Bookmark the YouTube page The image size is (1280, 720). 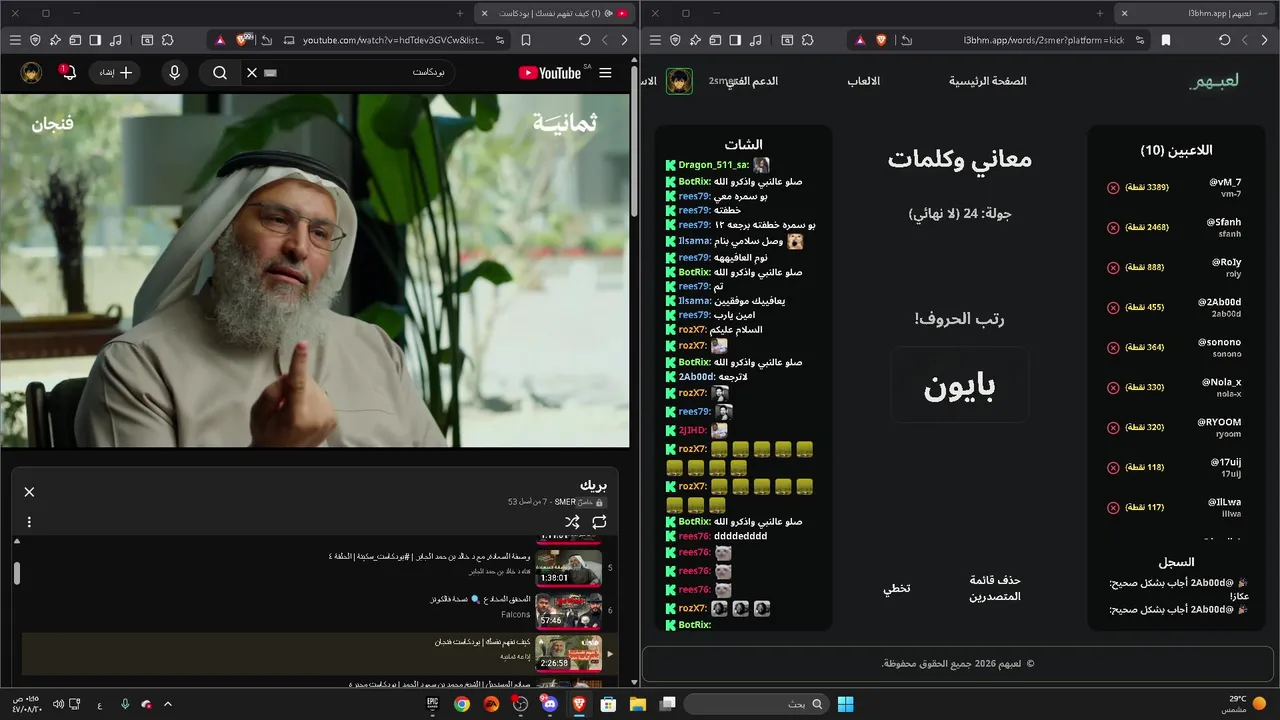(526, 40)
